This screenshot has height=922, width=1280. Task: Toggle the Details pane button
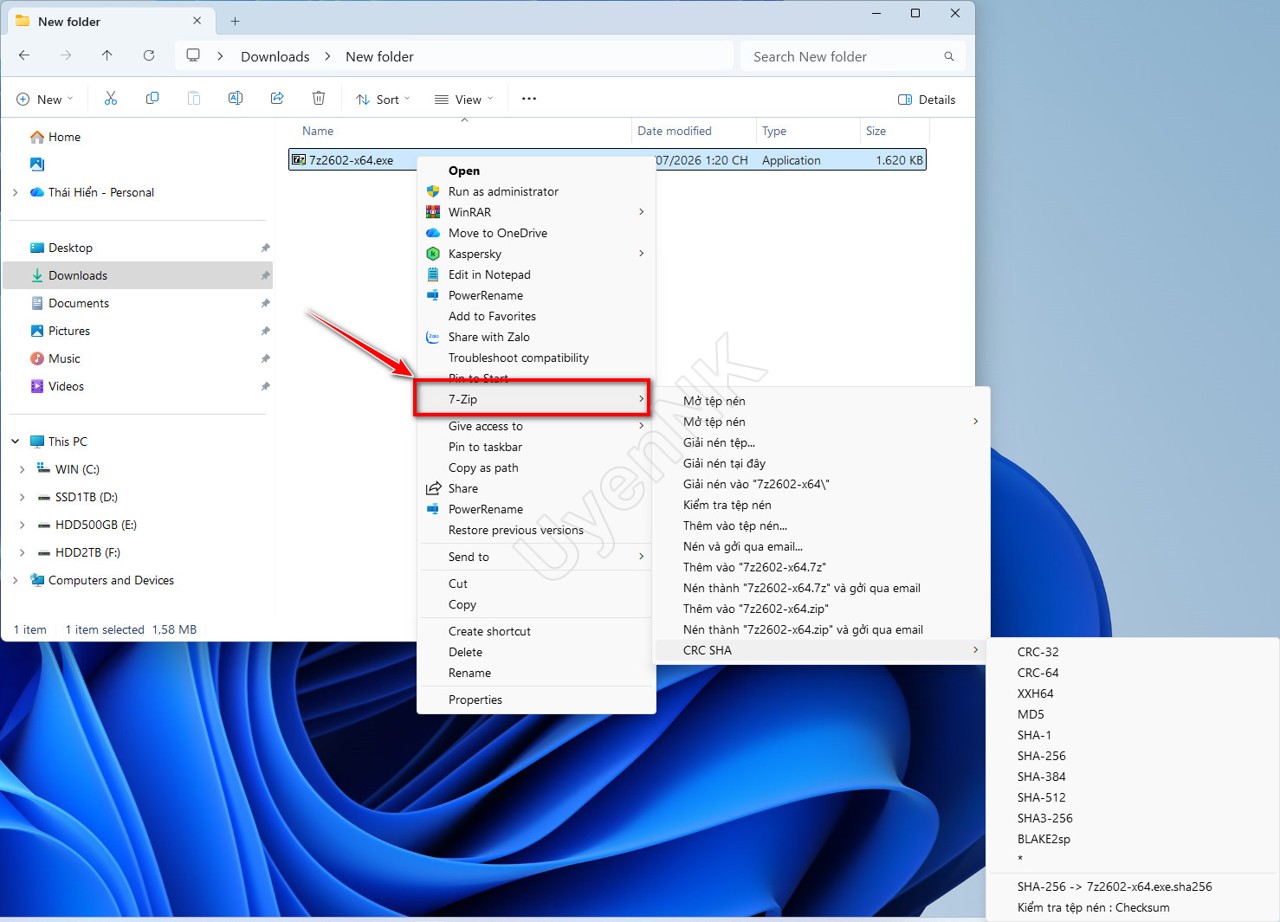927,99
